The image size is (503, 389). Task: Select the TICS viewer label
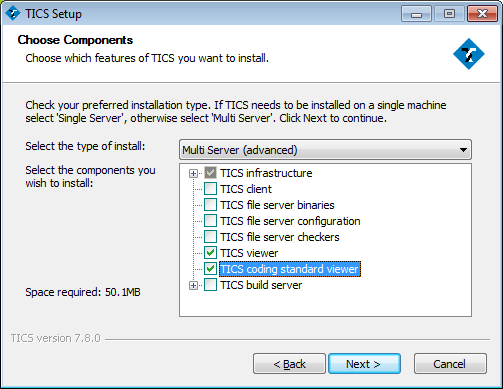click(x=249, y=253)
